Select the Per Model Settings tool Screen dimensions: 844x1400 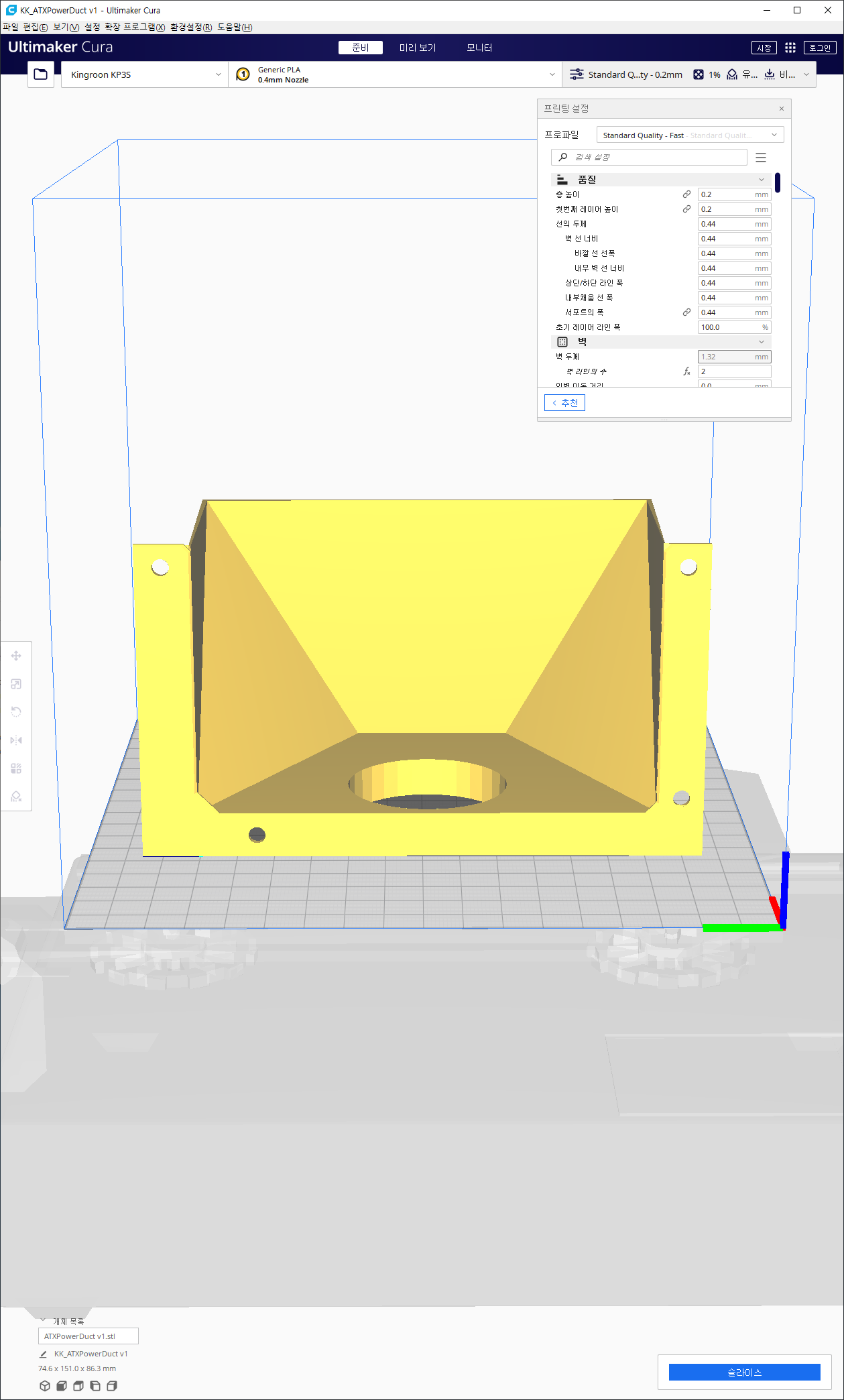[x=16, y=768]
